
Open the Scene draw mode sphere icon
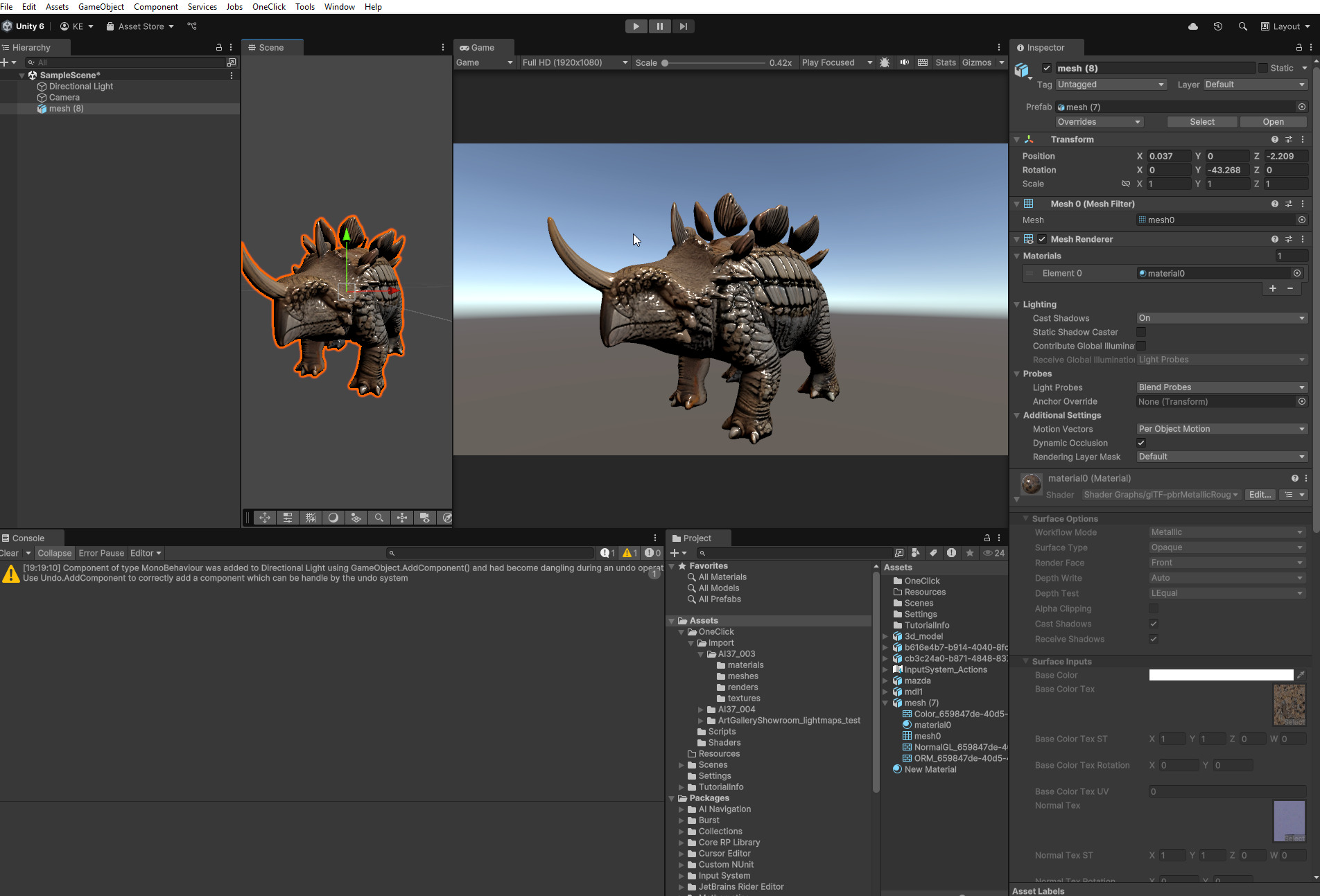click(x=333, y=518)
